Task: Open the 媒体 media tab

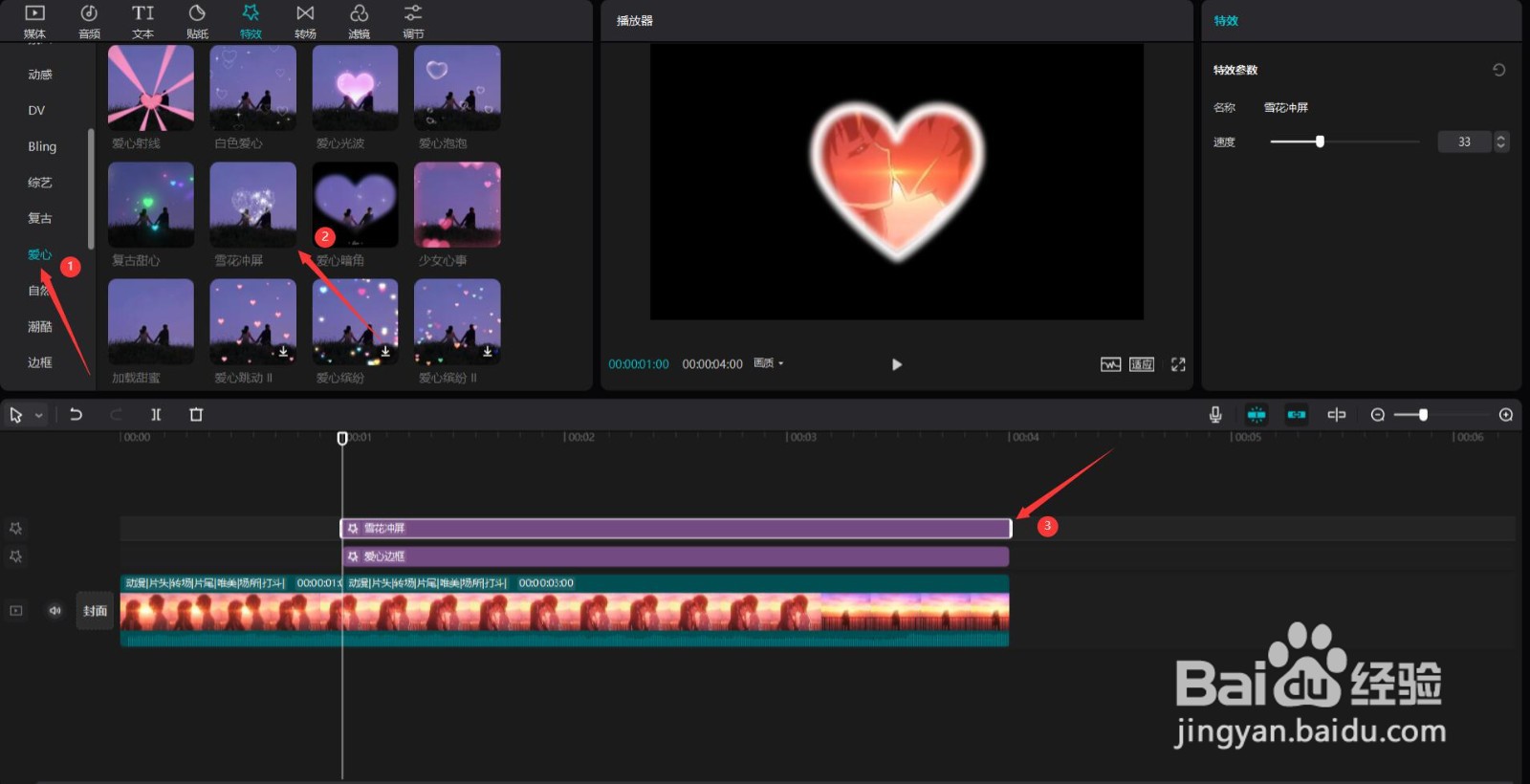Action: click(34, 21)
